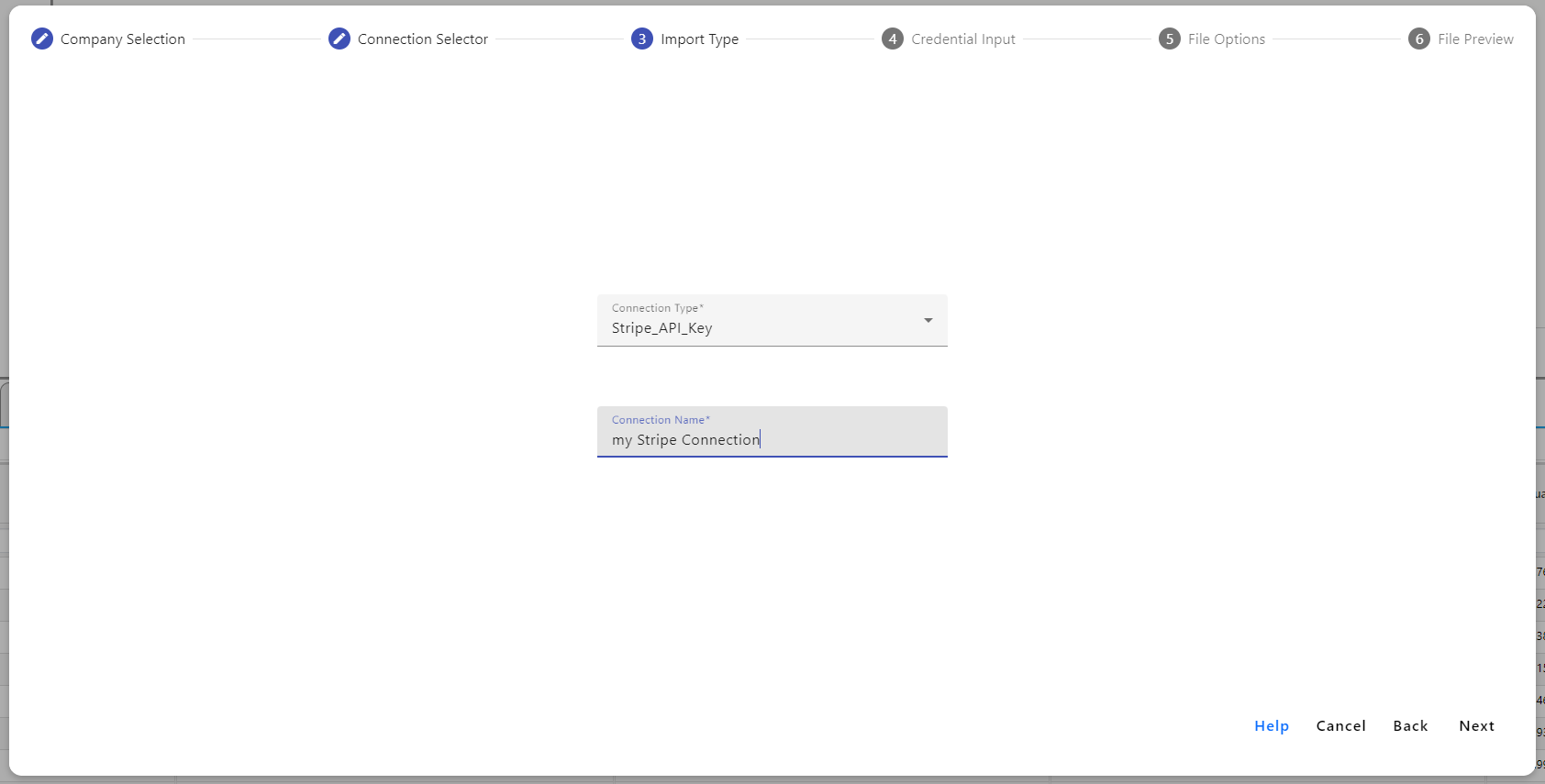The image size is (1545, 784).
Task: Click the pencil icon beside Connection Selector
Action: pyautogui.click(x=339, y=39)
